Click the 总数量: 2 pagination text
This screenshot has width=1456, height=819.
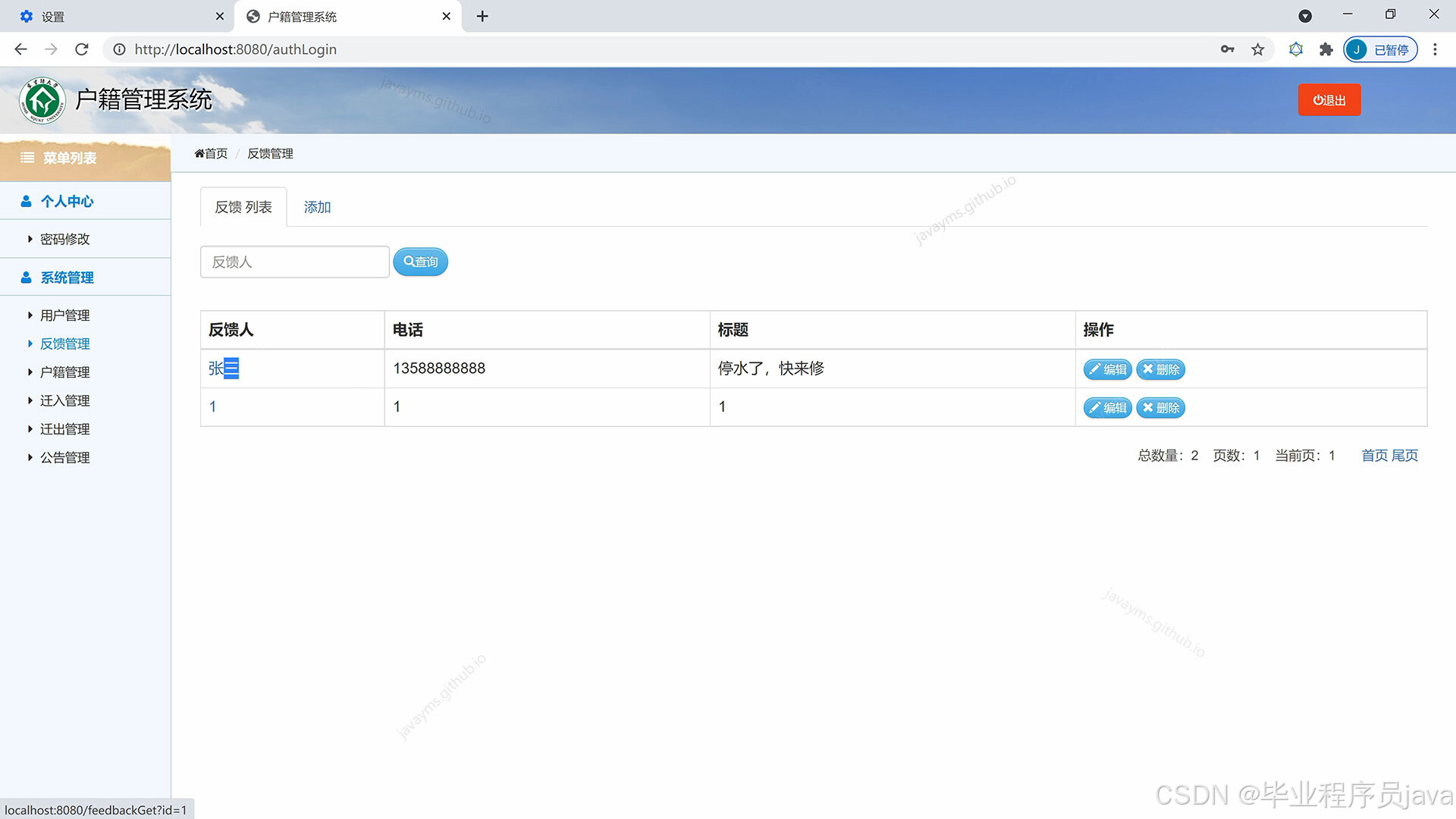coord(1168,456)
